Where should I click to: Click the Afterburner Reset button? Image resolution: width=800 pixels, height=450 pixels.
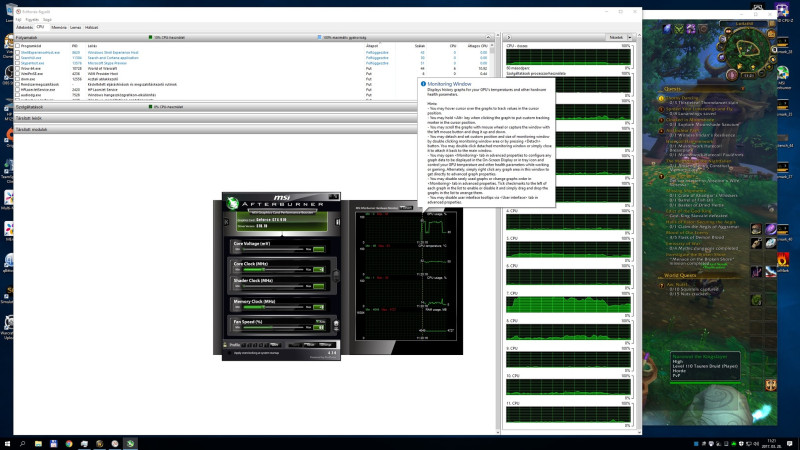click(x=310, y=345)
